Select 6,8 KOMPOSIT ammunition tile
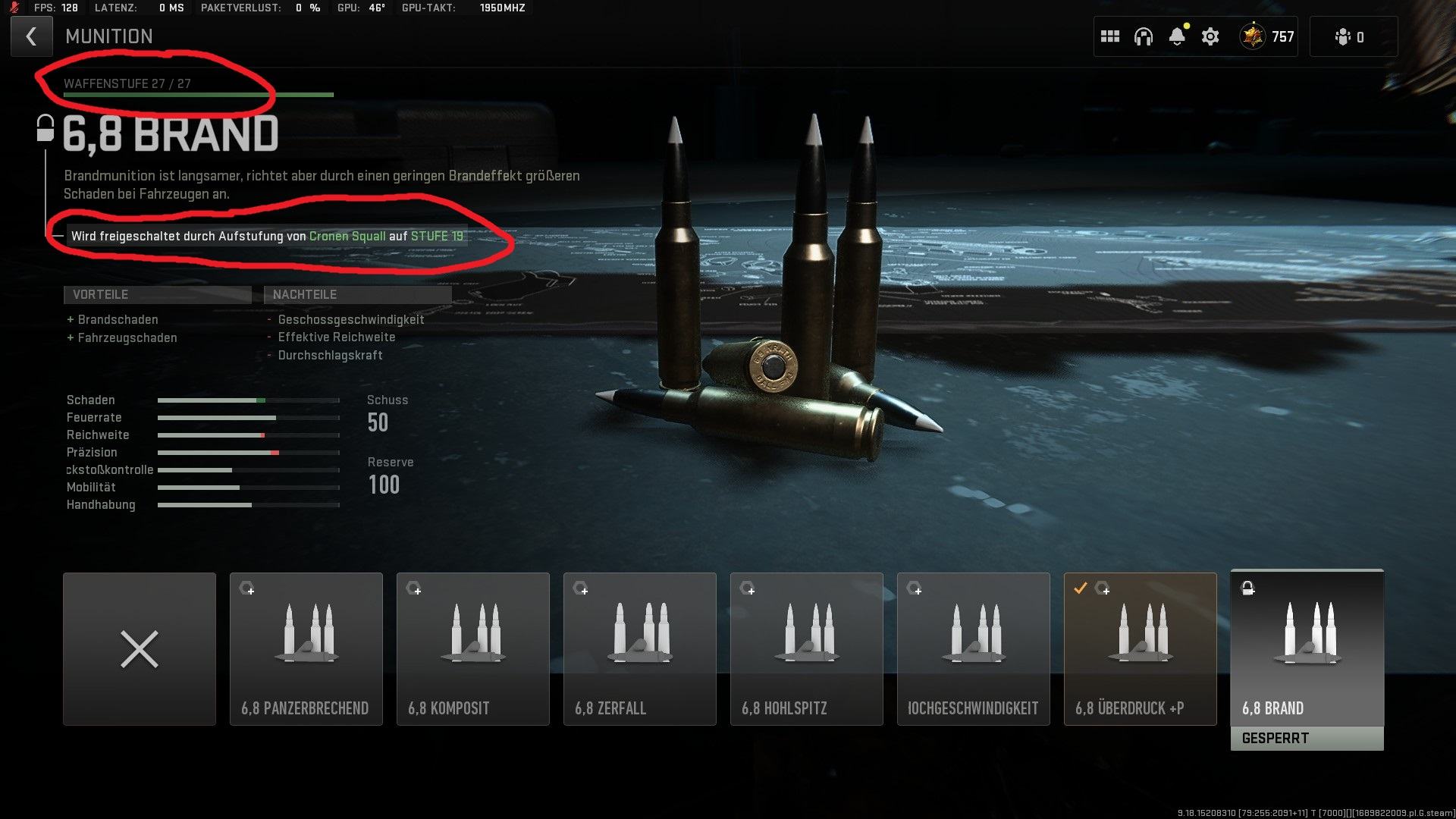This screenshot has width=1456, height=819. (473, 649)
